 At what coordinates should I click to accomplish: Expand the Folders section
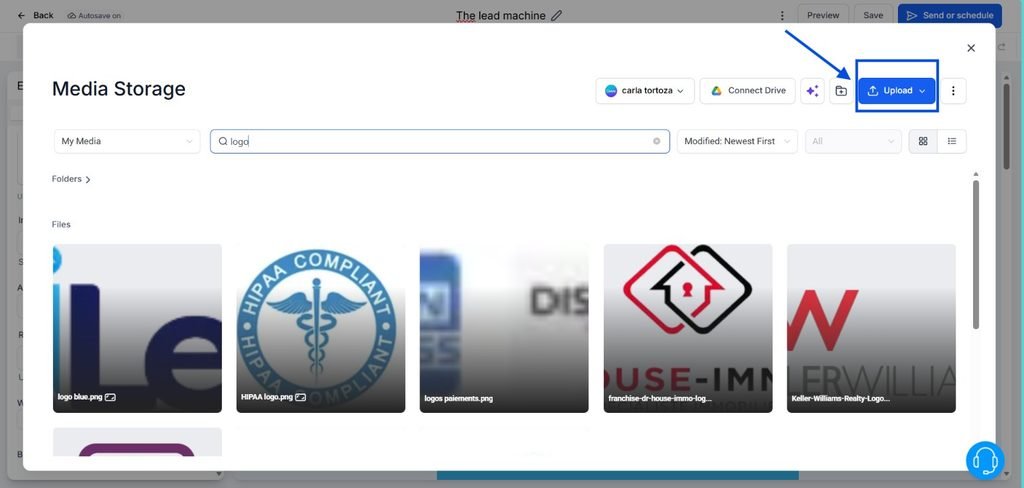[71, 179]
